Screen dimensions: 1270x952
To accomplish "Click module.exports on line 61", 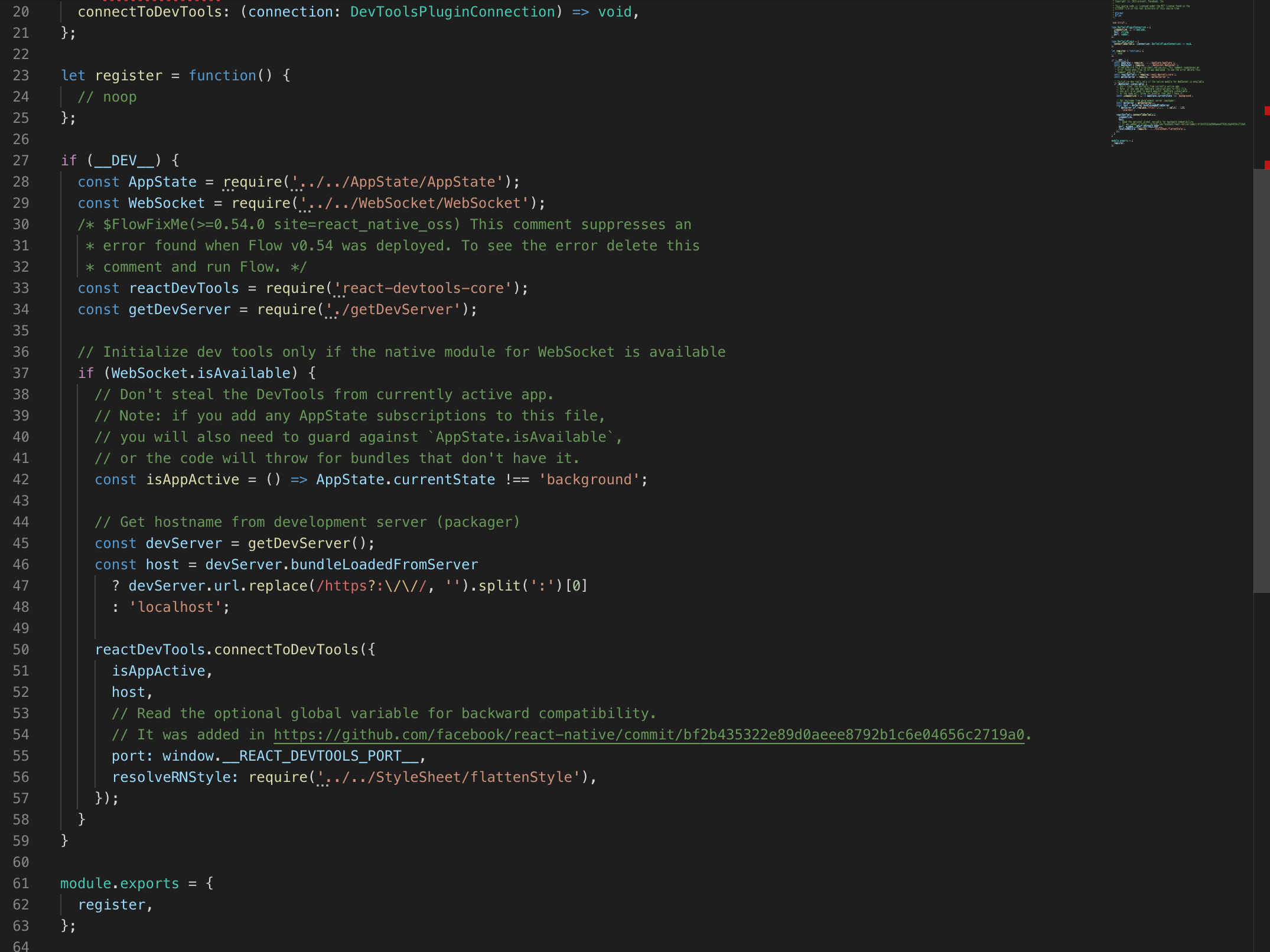I will pyautogui.click(x=119, y=883).
